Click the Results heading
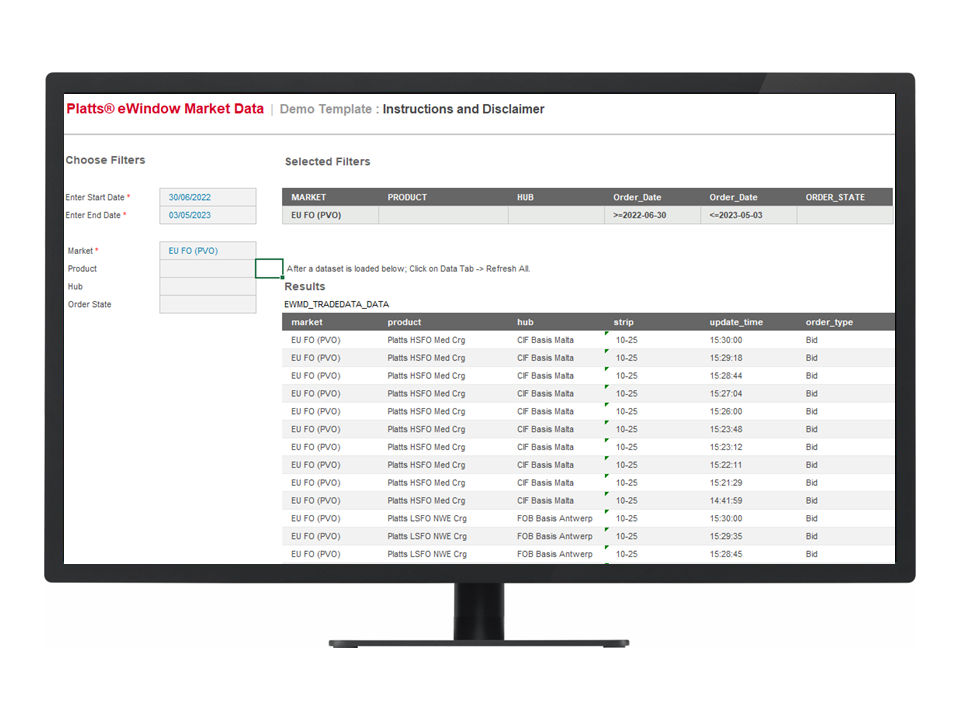This screenshot has width=960, height=720. point(305,287)
